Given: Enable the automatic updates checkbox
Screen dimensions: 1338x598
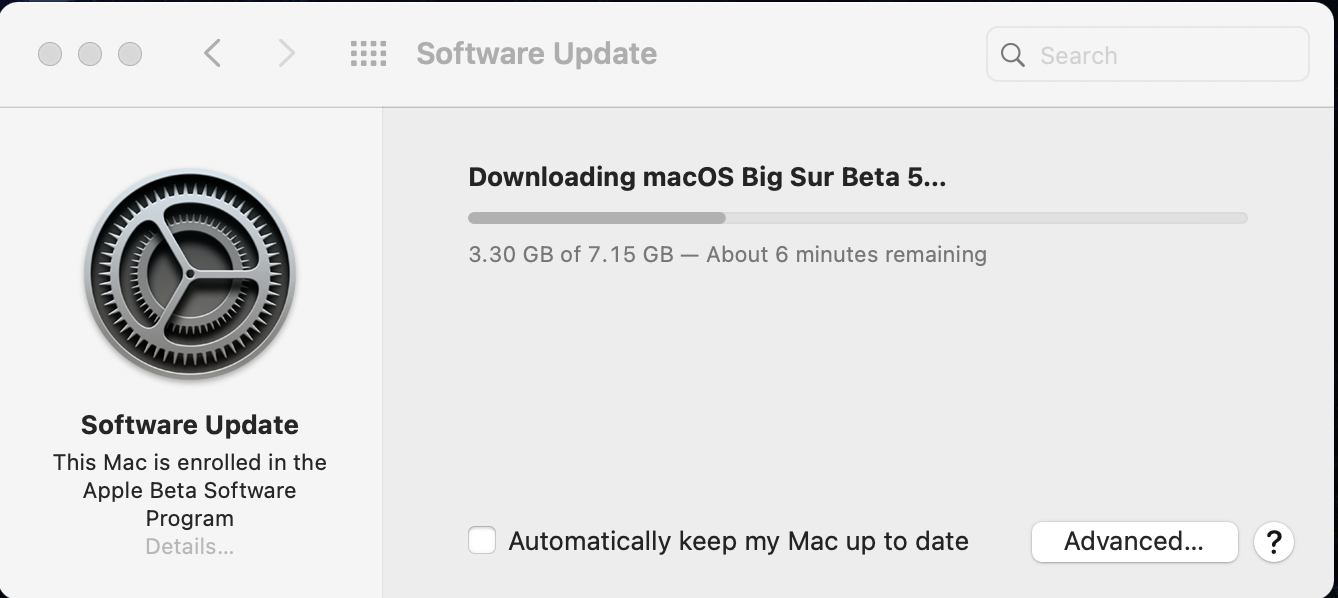Looking at the screenshot, I should click(482, 541).
